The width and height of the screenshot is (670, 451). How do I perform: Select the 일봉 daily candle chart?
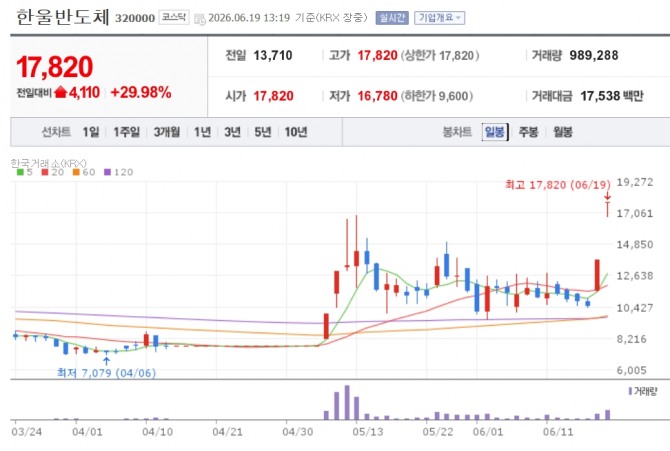(495, 132)
